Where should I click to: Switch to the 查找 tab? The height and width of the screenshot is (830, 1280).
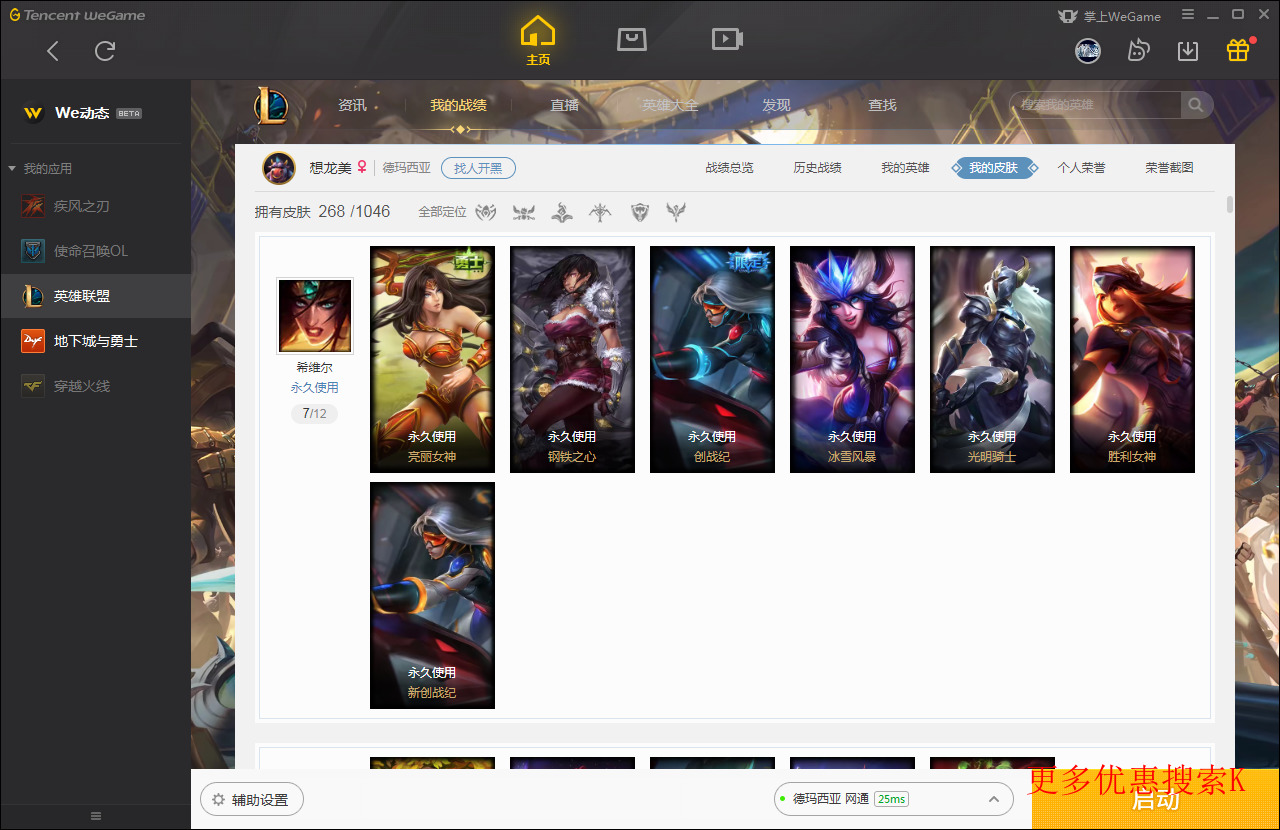882,105
